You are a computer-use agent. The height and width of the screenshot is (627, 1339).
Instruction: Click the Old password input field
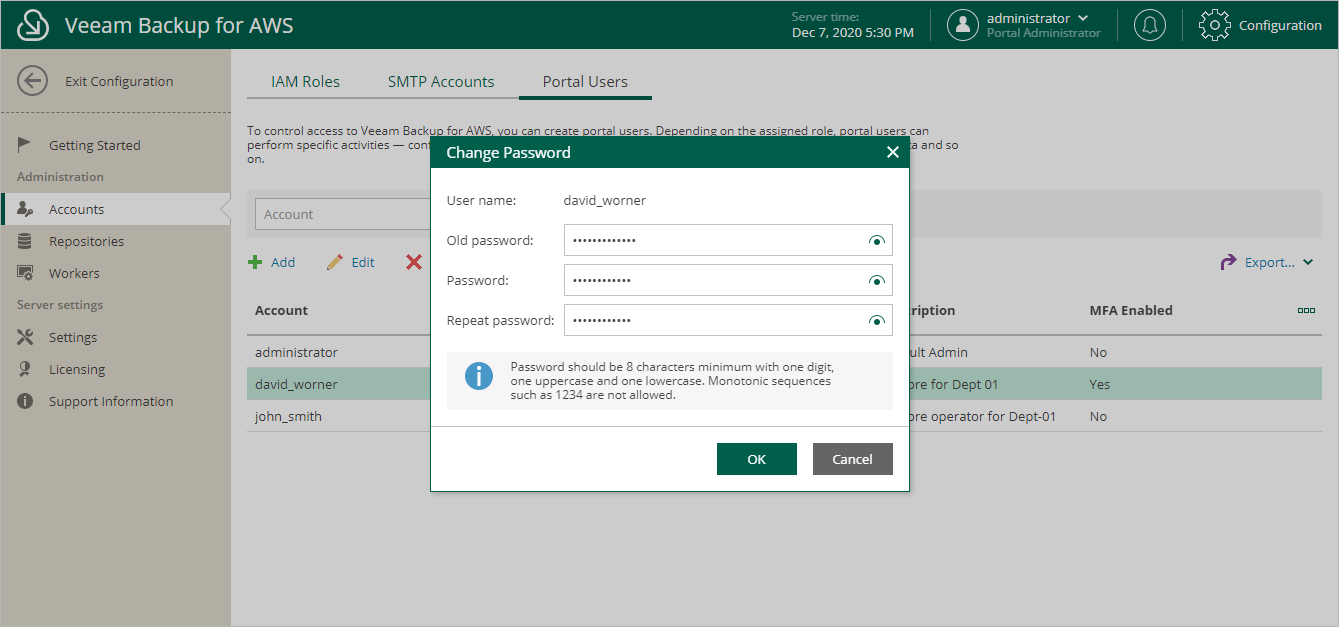(x=728, y=240)
